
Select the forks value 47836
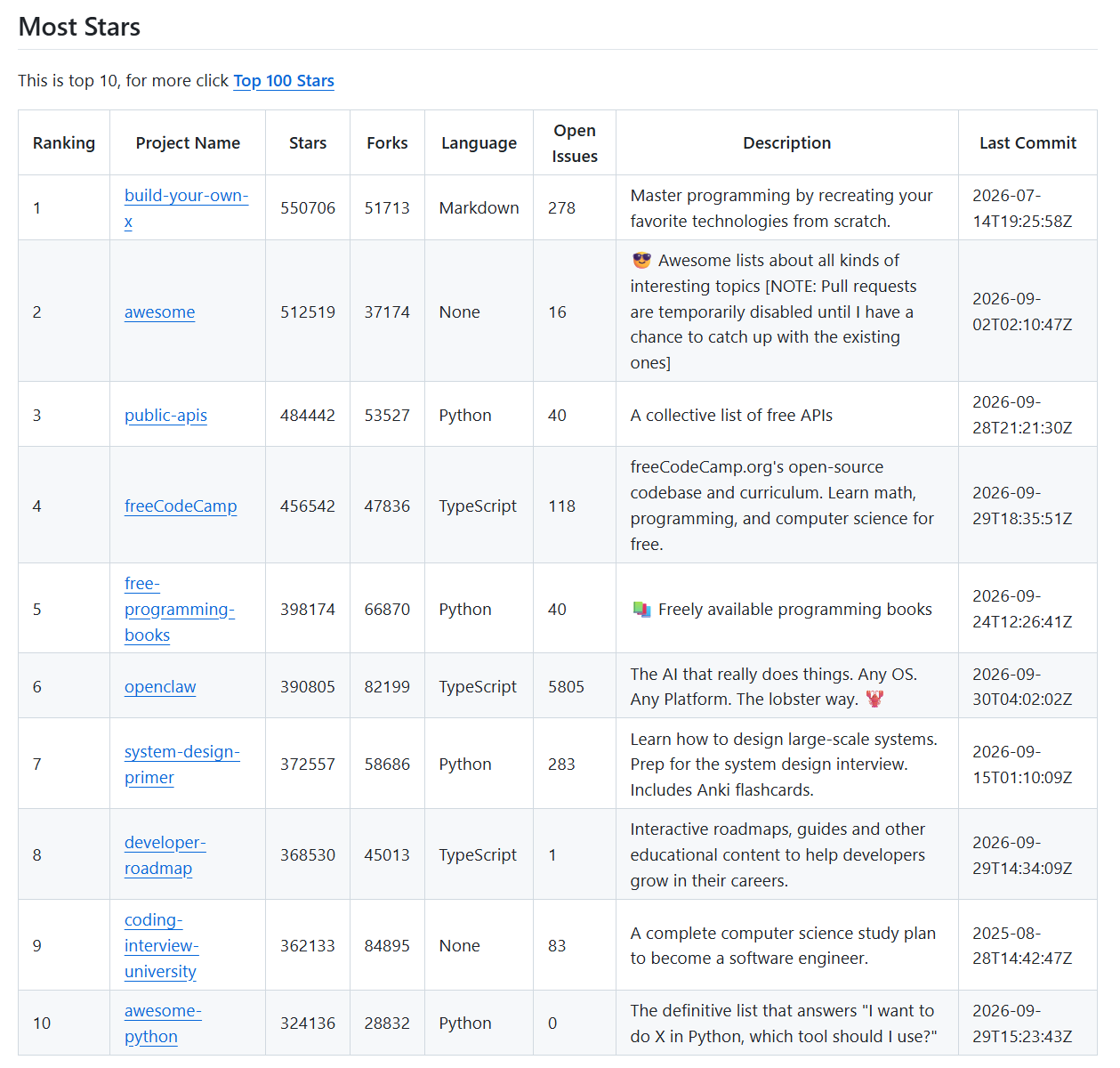click(387, 506)
